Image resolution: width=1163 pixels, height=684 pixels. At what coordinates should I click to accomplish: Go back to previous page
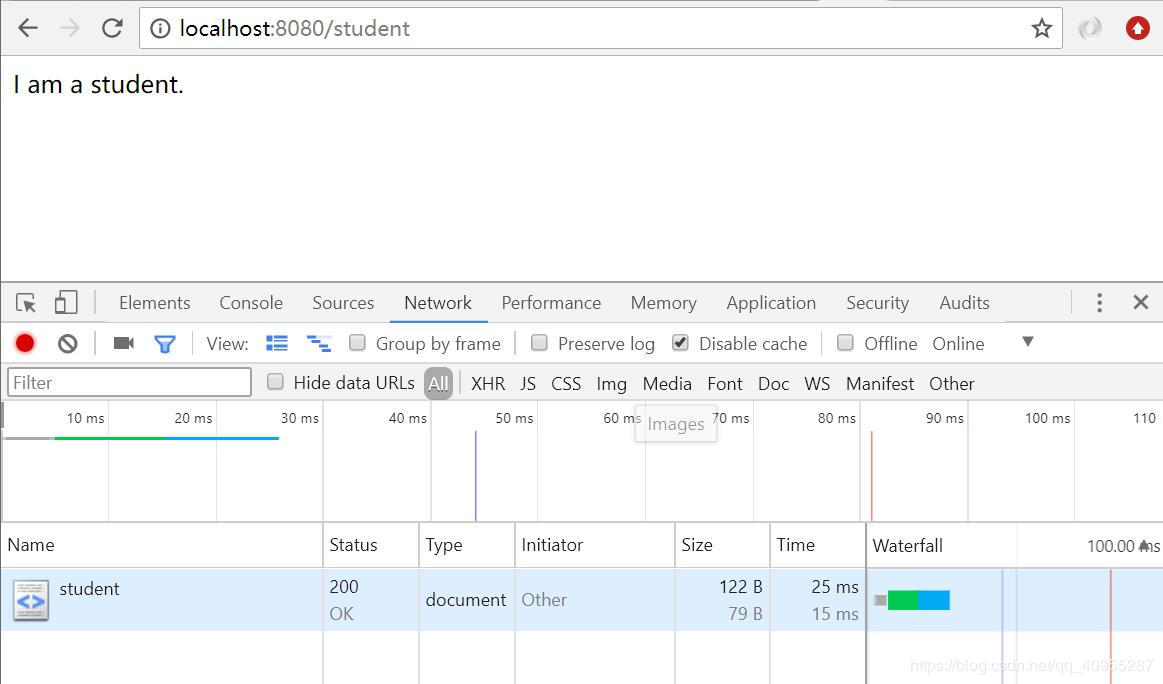pyautogui.click(x=27, y=28)
